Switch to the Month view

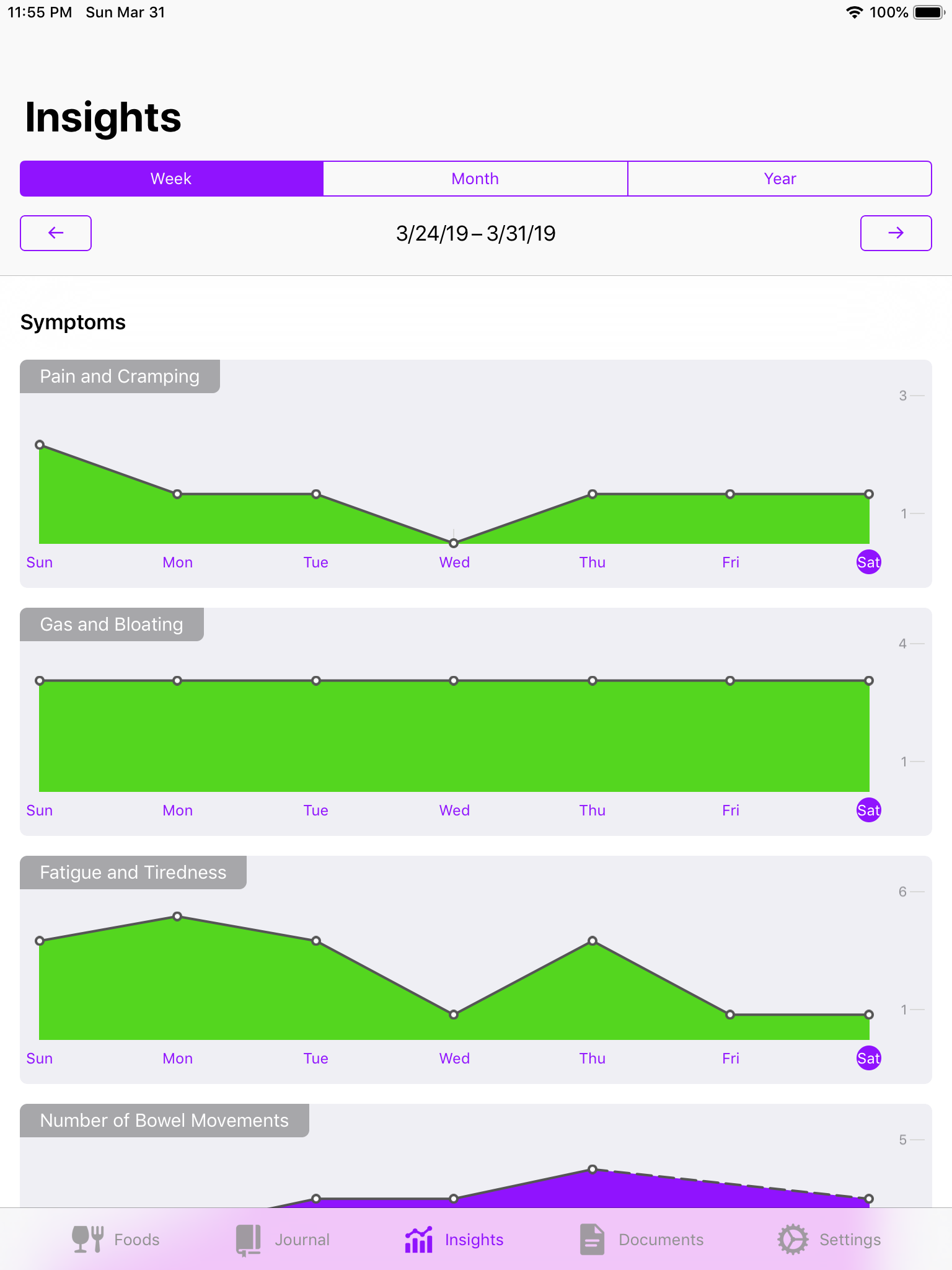point(475,179)
